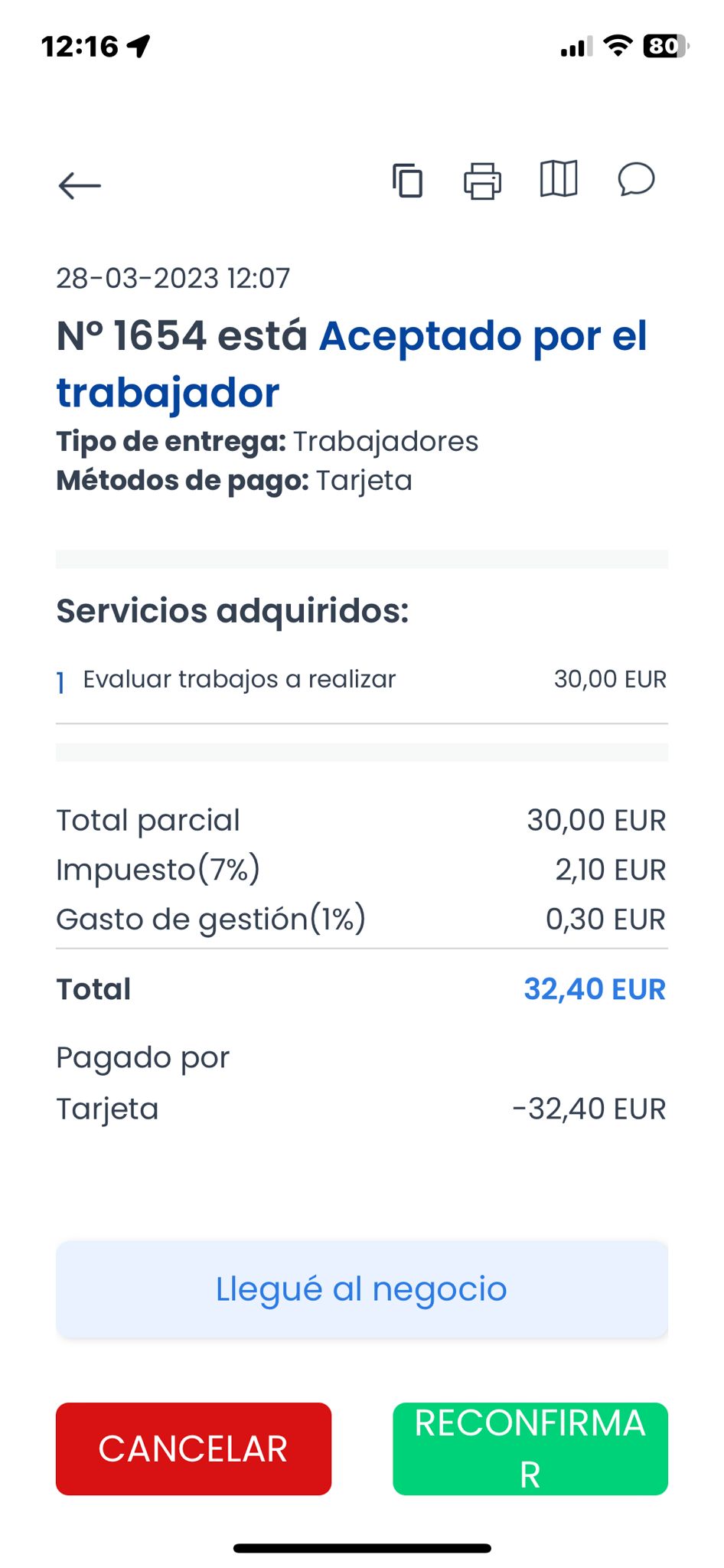Screen dimensions: 724x1568
Task: Tap the Métodos de pago: Tarjeta line
Action: pyautogui.click(x=234, y=481)
